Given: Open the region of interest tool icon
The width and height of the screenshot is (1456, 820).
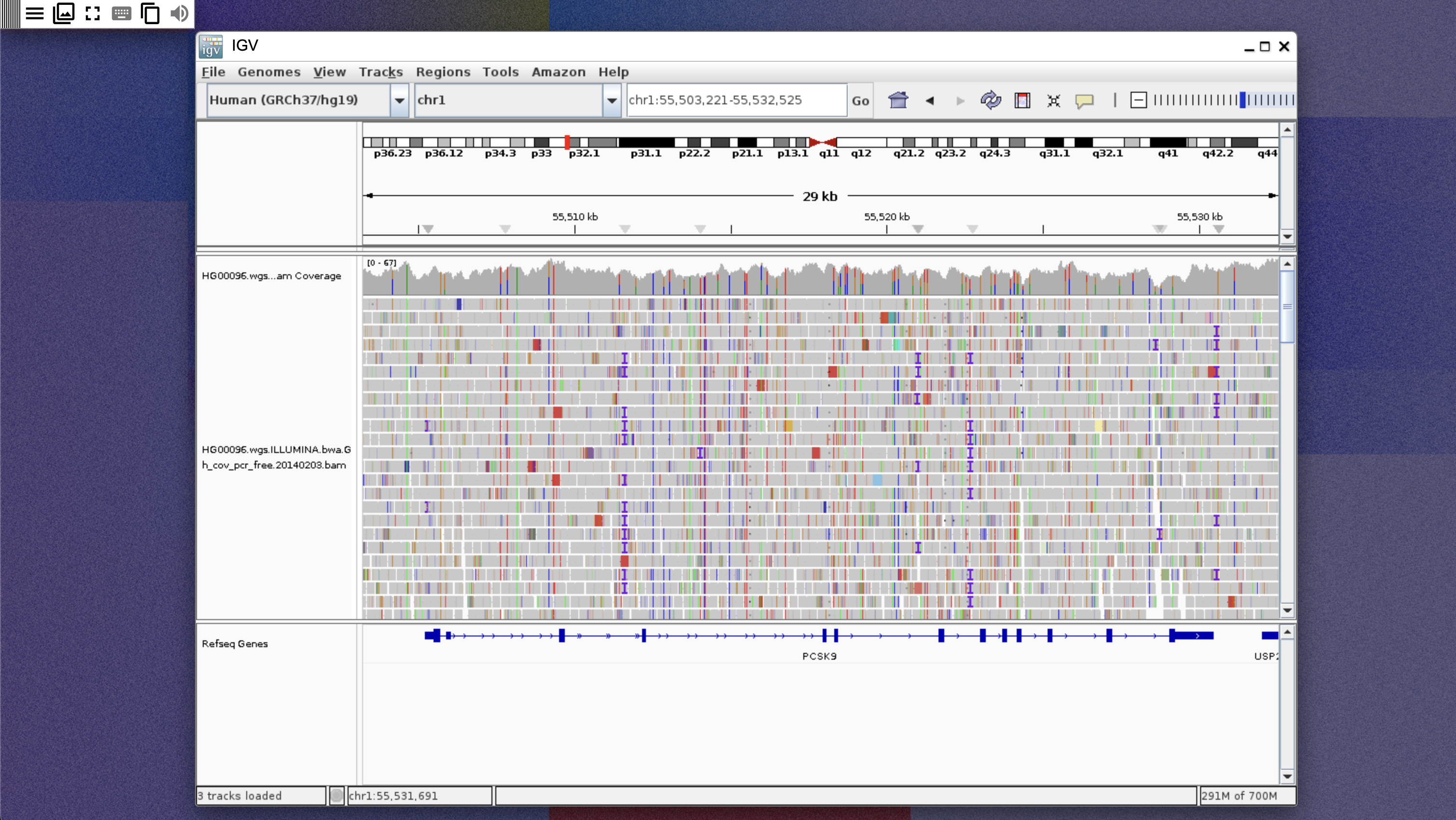Looking at the screenshot, I should coord(1022,100).
